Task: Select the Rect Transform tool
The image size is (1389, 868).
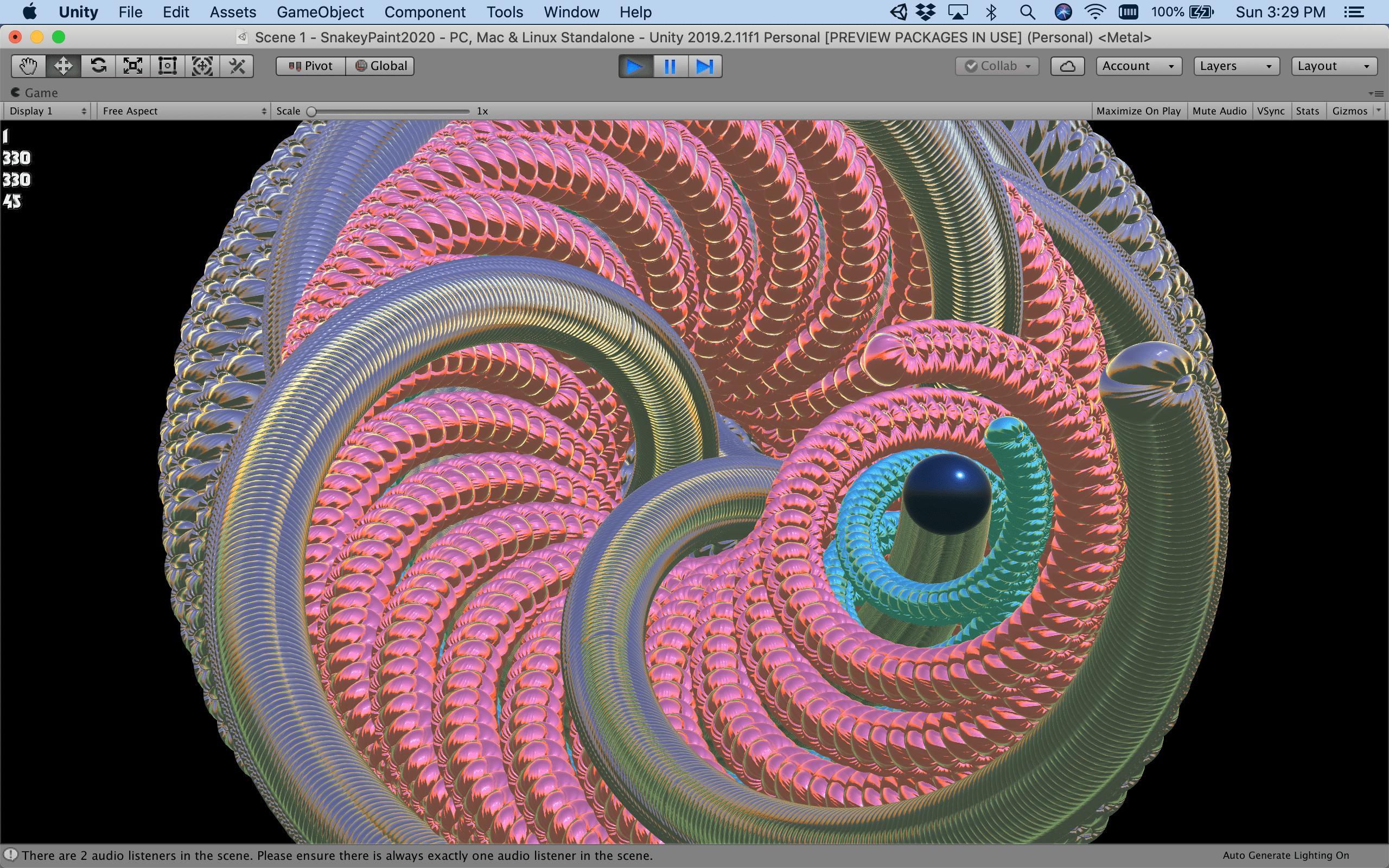Action: point(167,66)
